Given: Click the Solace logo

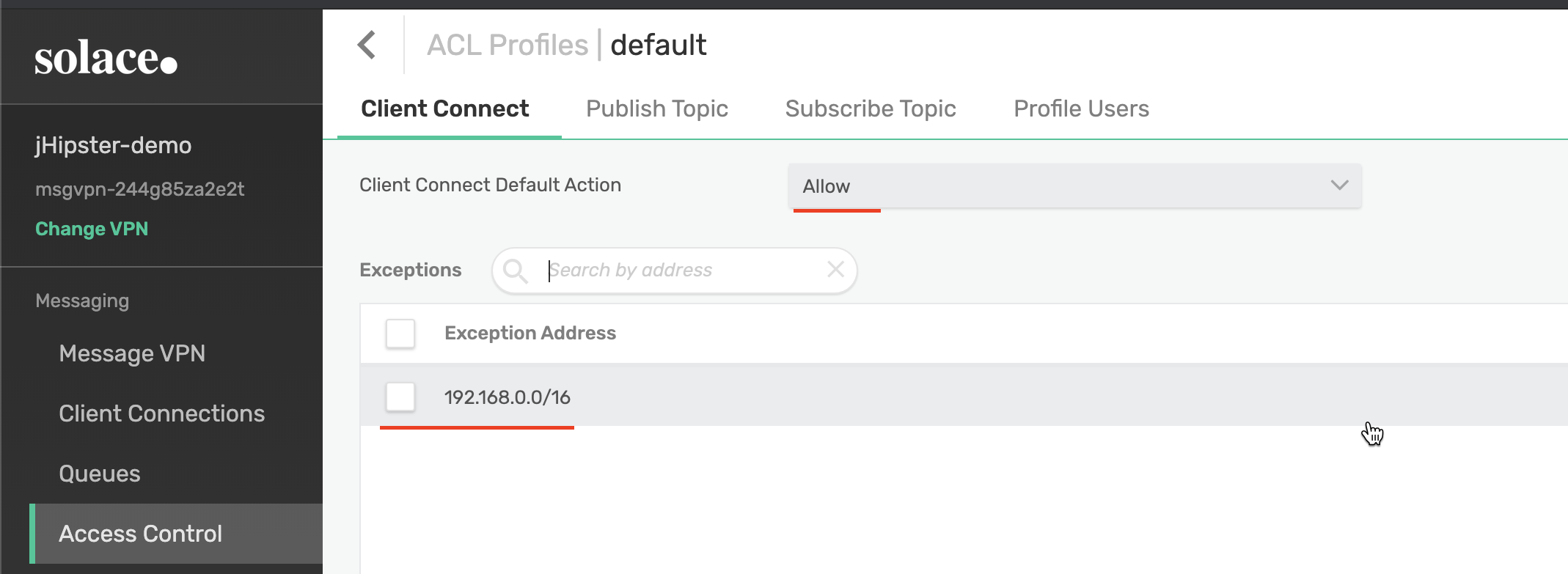Looking at the screenshot, I should (106, 58).
